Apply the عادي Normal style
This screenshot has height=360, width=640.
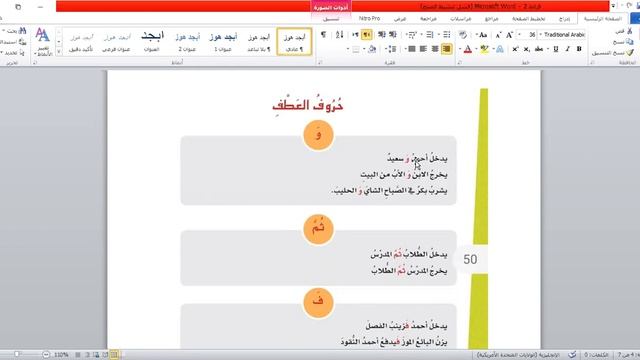click(294, 41)
